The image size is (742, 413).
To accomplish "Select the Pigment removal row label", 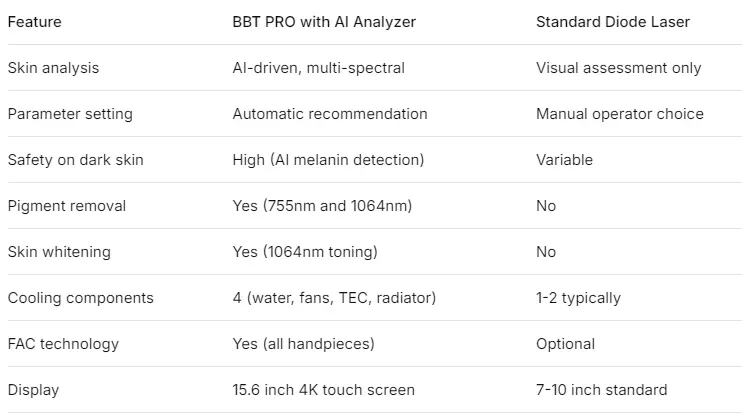I will pyautogui.click(x=67, y=206).
